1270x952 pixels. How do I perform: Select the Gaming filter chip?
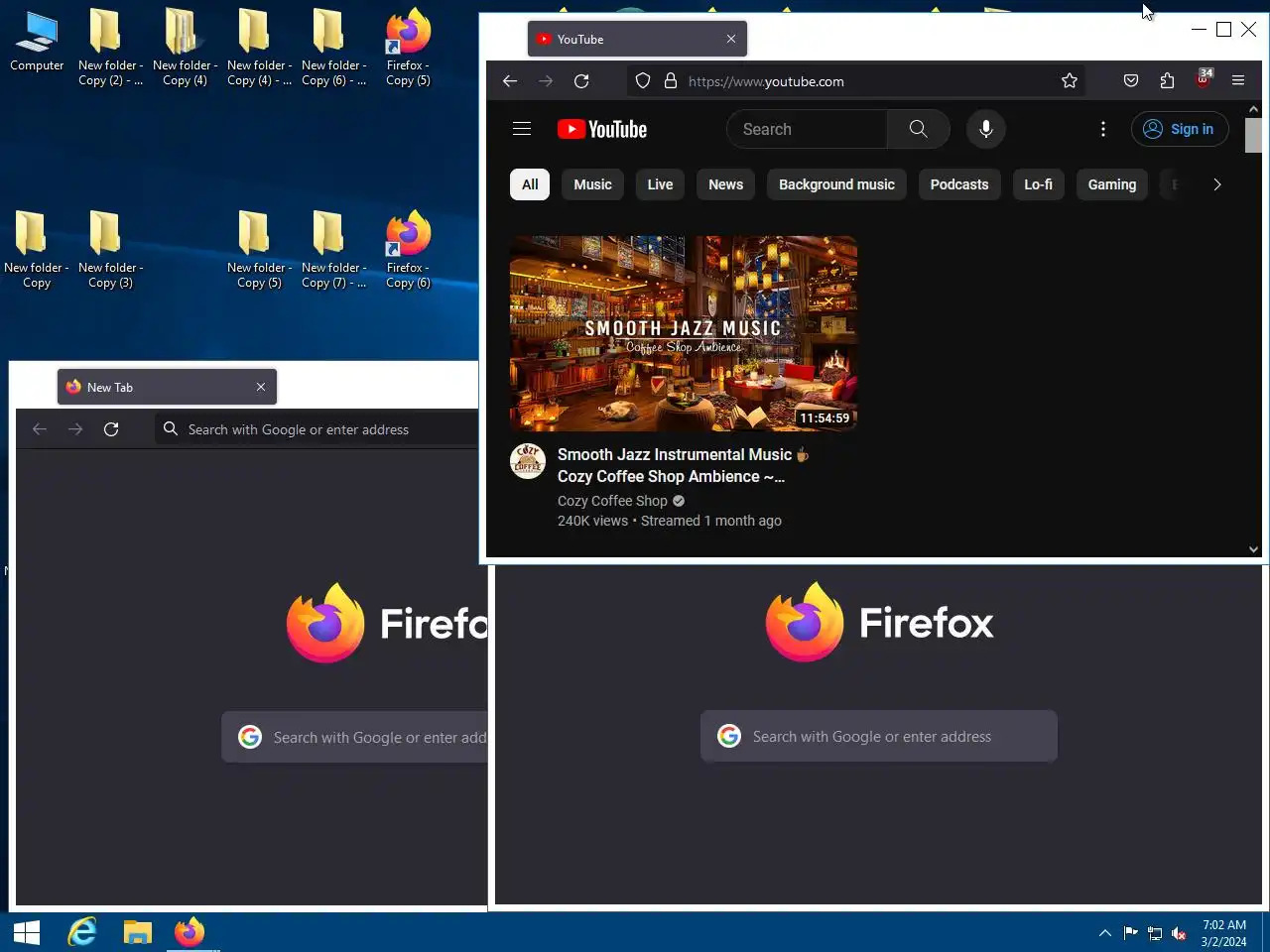coord(1111,184)
